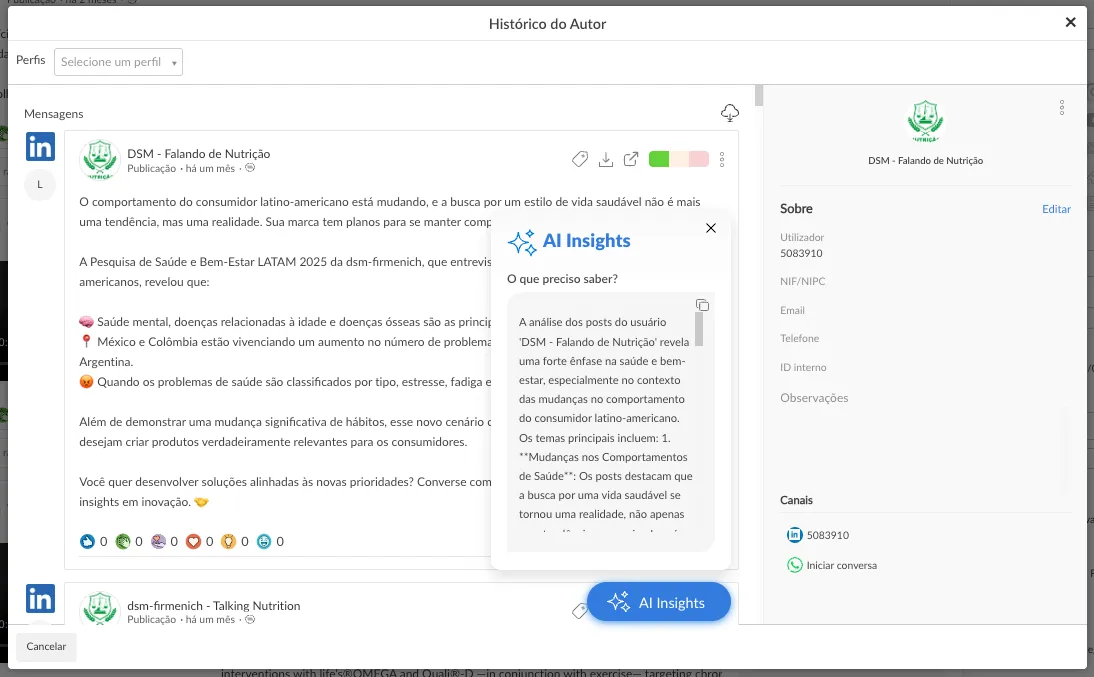The image size is (1094, 677).
Task: Click the support reaction icon
Action: tap(158, 542)
